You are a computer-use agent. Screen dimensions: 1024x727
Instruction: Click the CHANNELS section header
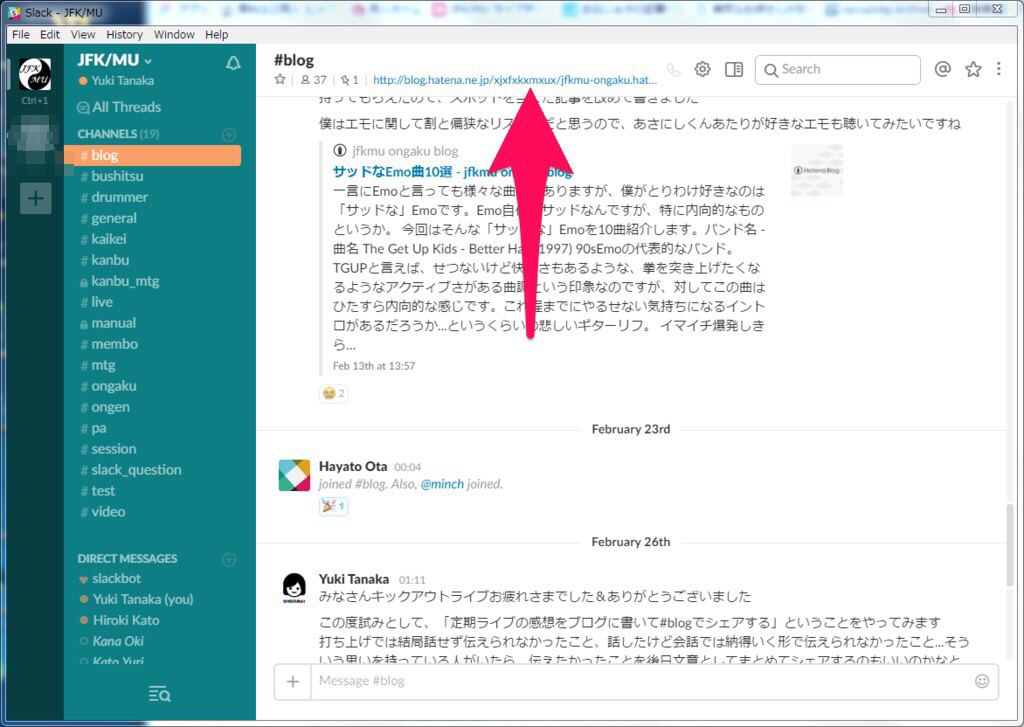[x=118, y=134]
